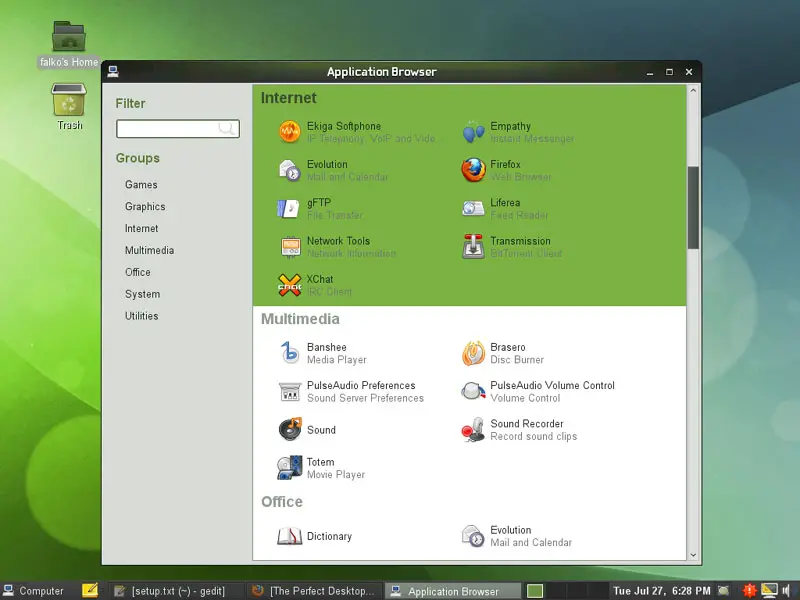Click the scrollbar down arrow

click(x=693, y=555)
